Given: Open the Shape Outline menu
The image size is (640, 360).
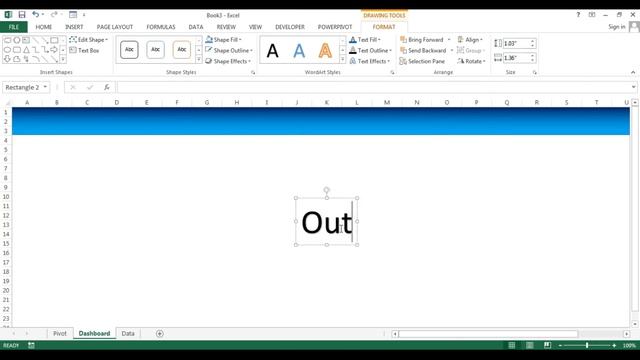Looking at the screenshot, I should pos(229,50).
